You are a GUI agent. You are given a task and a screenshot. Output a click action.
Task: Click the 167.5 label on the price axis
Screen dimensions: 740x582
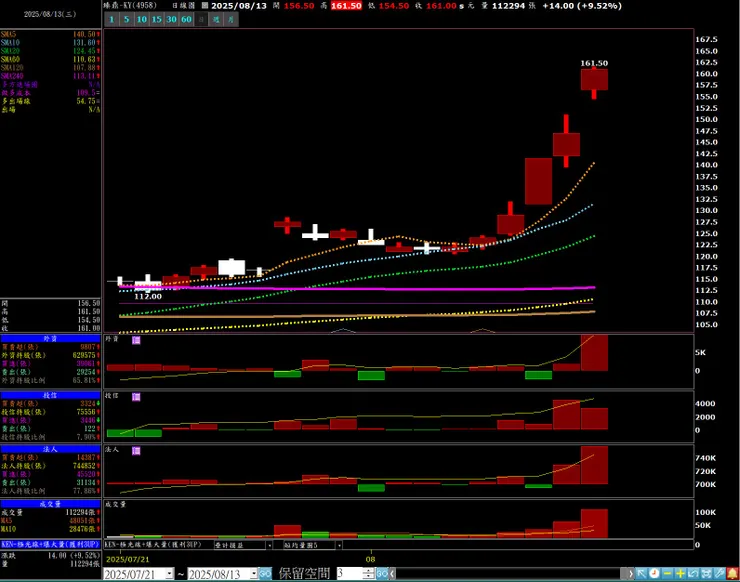[706, 39]
